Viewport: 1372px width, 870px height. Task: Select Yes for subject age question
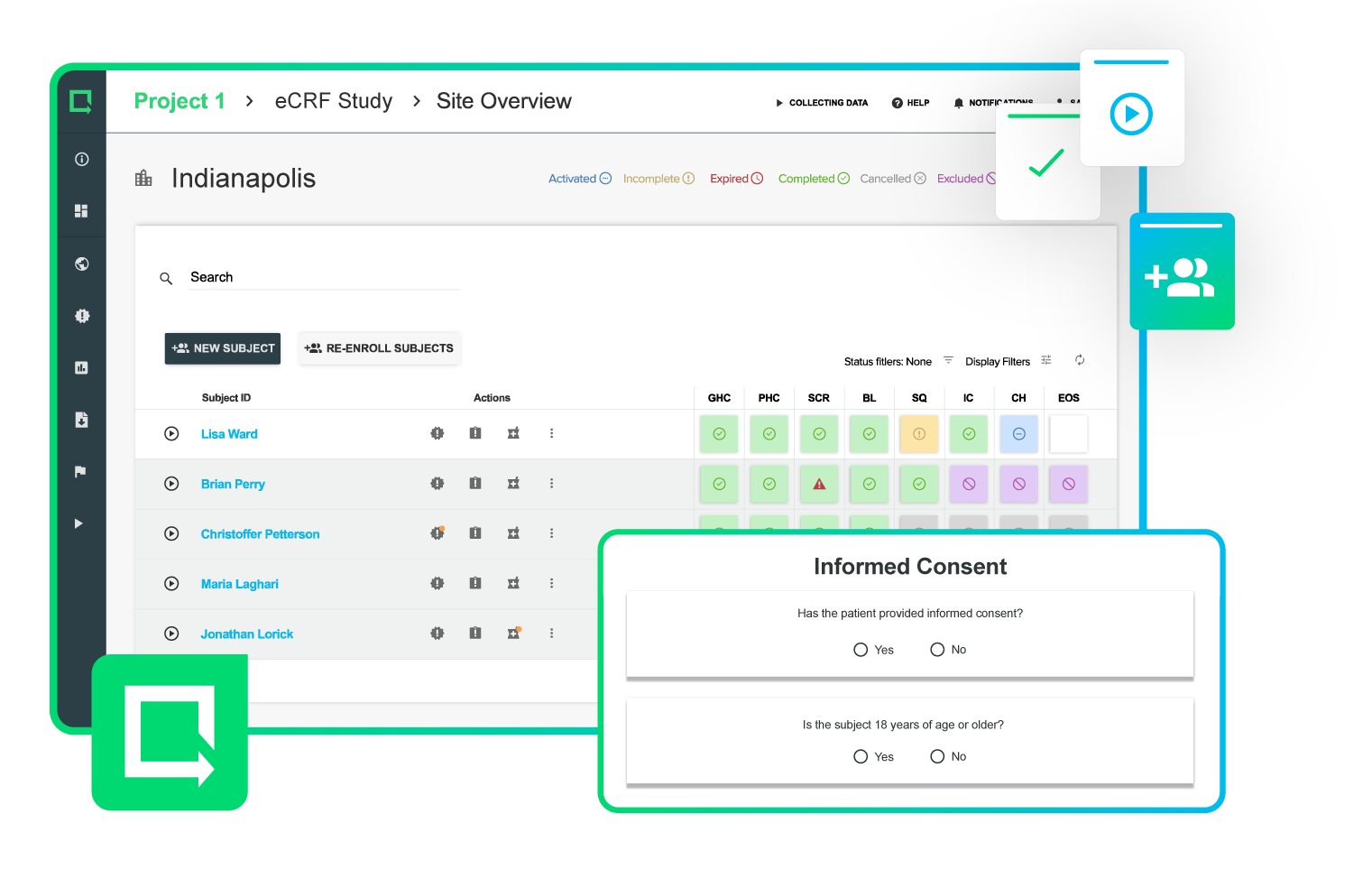[x=860, y=756]
